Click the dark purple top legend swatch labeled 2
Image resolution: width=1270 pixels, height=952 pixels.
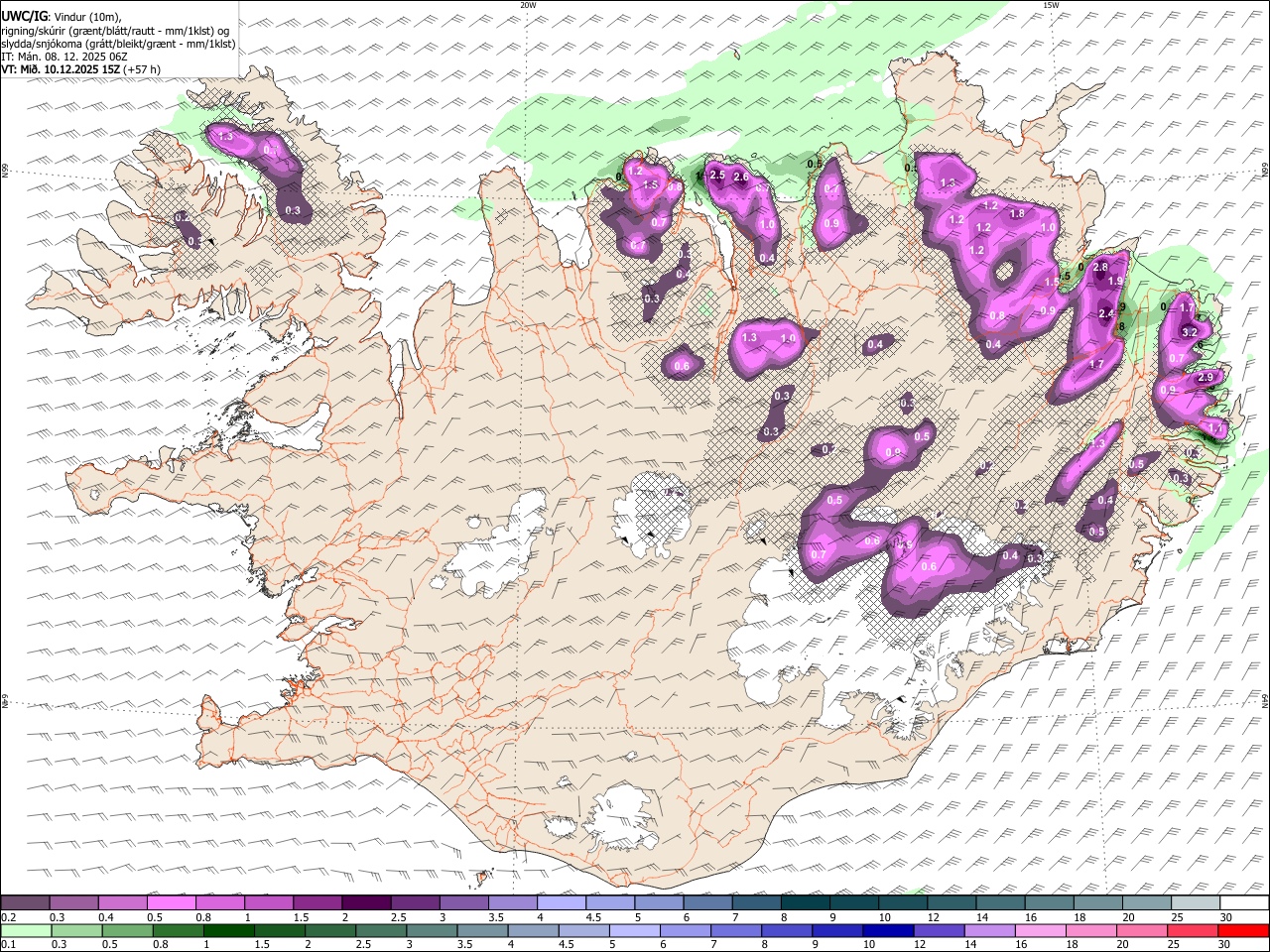coord(366,903)
